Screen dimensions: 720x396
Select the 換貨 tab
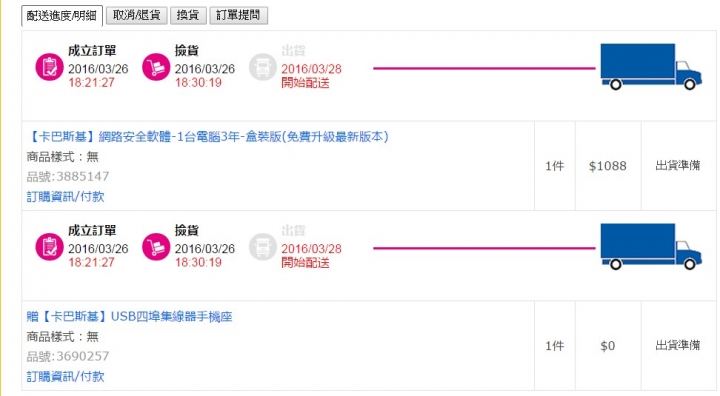[x=188, y=15]
